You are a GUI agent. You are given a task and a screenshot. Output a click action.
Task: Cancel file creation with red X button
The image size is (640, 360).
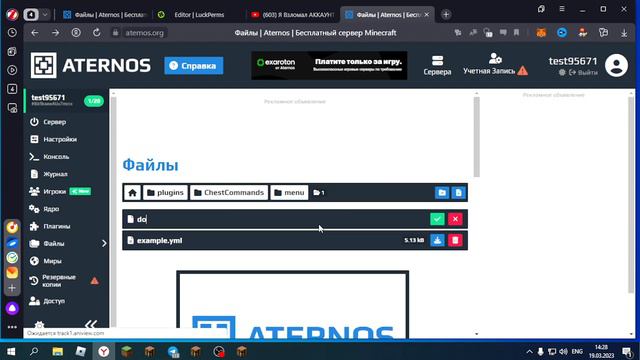(x=455, y=219)
